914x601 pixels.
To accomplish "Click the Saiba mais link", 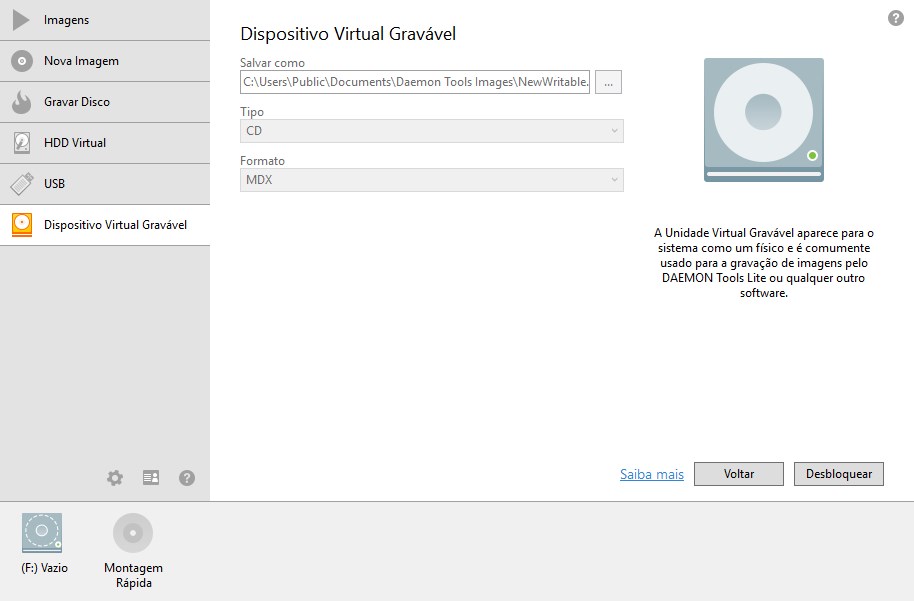I will [652, 475].
